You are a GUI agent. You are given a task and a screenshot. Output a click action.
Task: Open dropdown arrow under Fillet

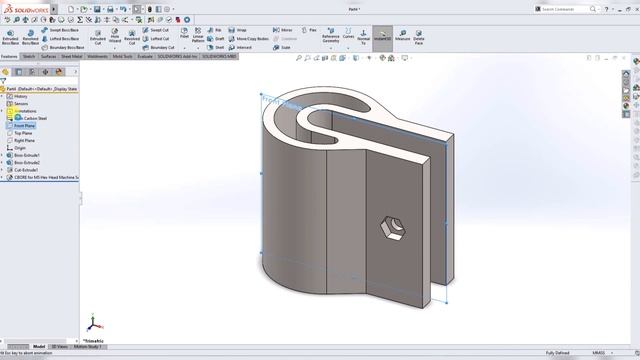point(184,48)
